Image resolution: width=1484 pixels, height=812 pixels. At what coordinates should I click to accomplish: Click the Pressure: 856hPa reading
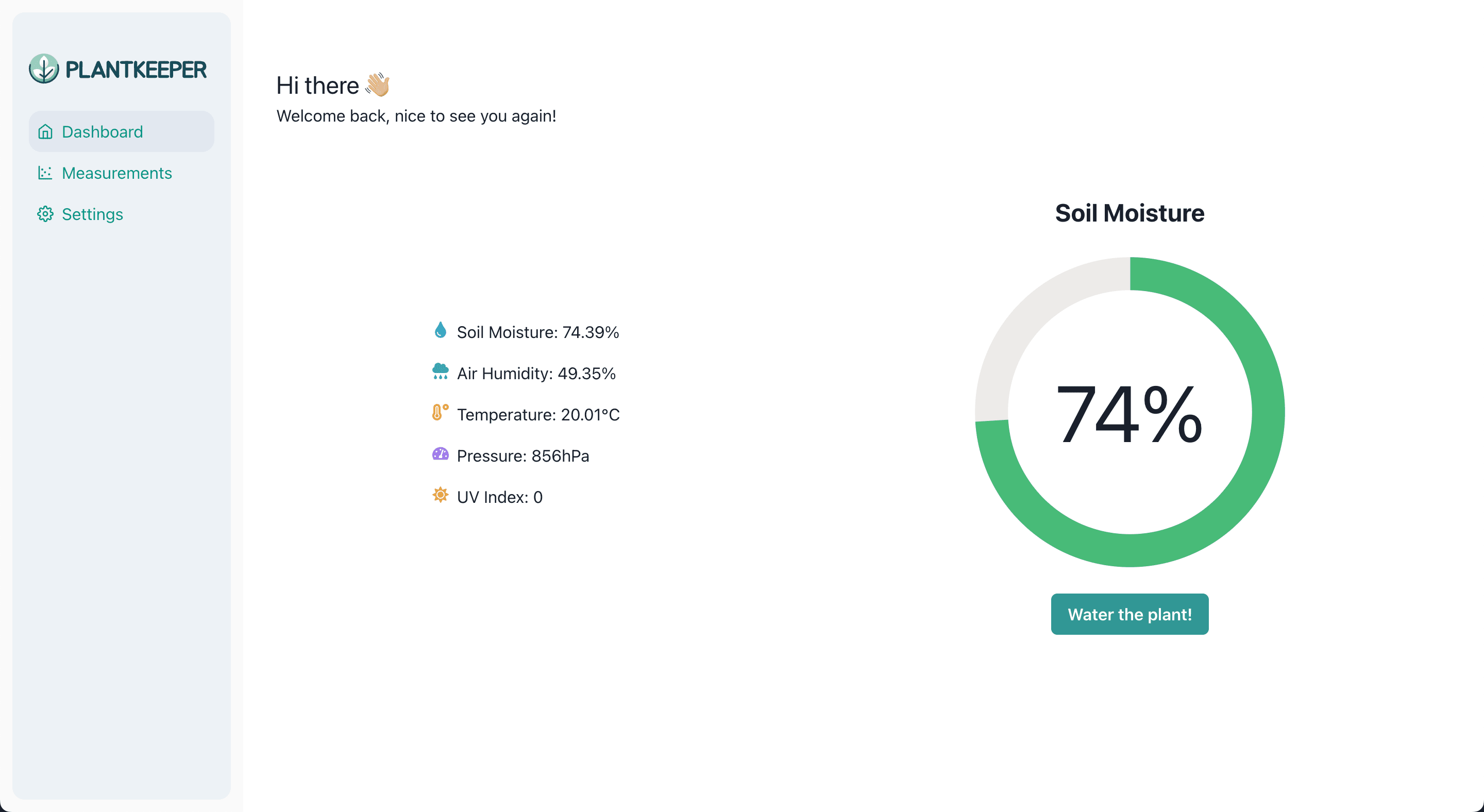point(522,455)
